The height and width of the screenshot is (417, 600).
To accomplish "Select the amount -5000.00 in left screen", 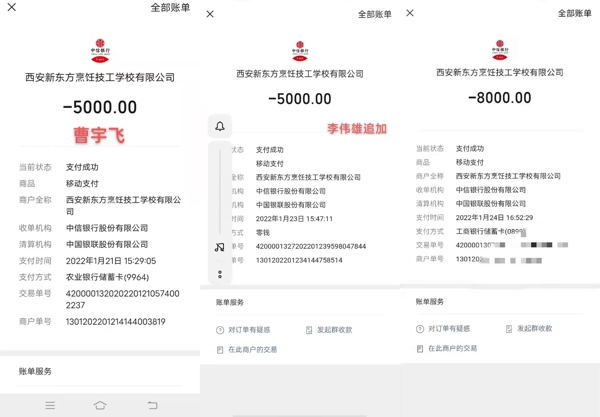I will point(100,107).
